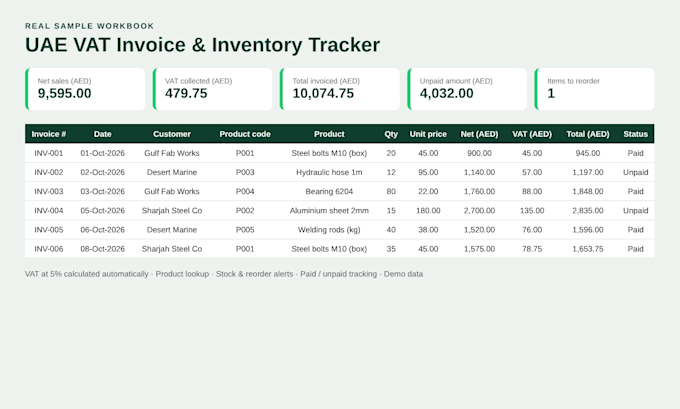Click the Net sales (AED) summary card
Image resolution: width=680 pixels, height=409 pixels.
click(x=85, y=89)
